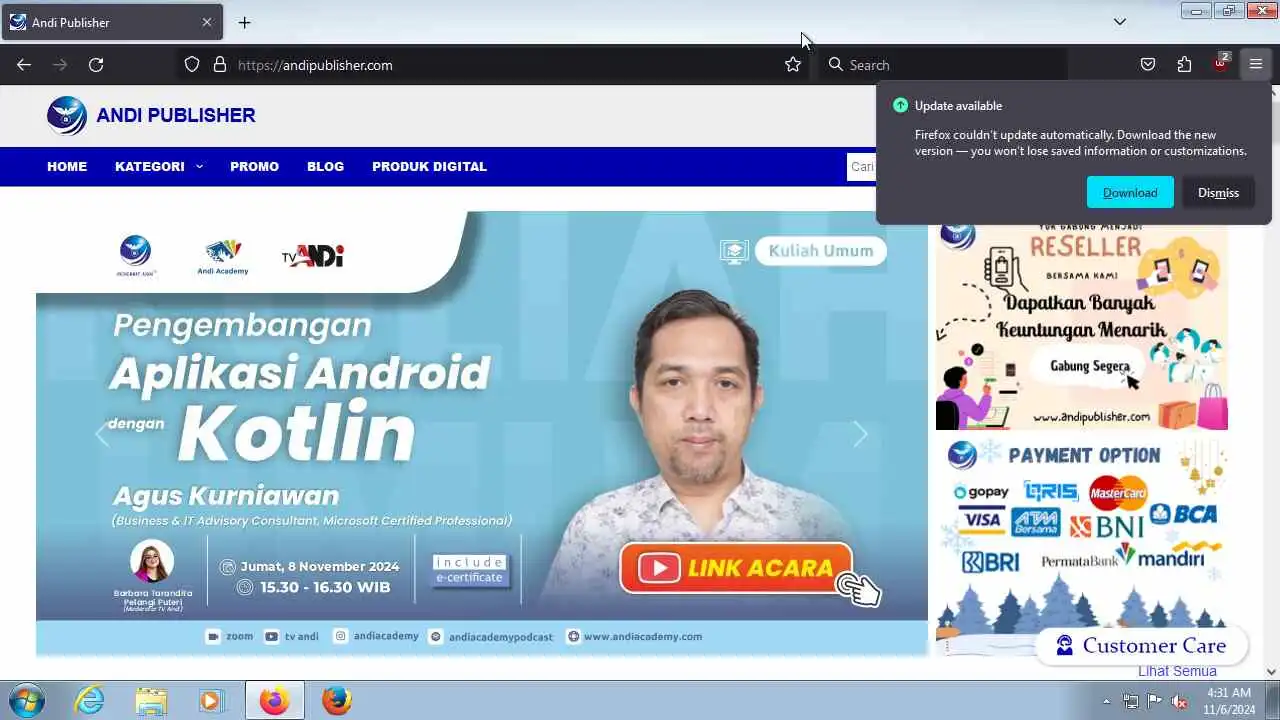This screenshot has width=1280, height=720.
Task: Bookmark this page with the star icon
Action: coord(793,65)
